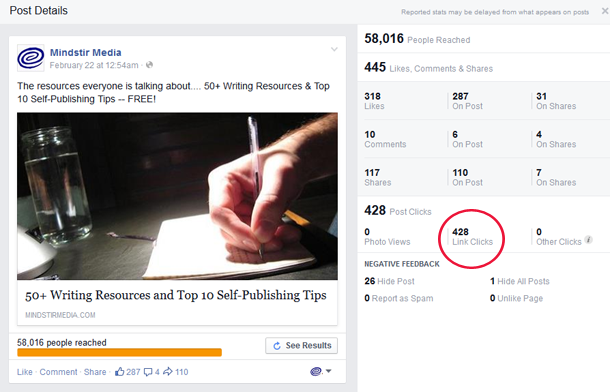The height and width of the screenshot is (392, 610).
Task: Click the Share link under post
Action: [95, 372]
